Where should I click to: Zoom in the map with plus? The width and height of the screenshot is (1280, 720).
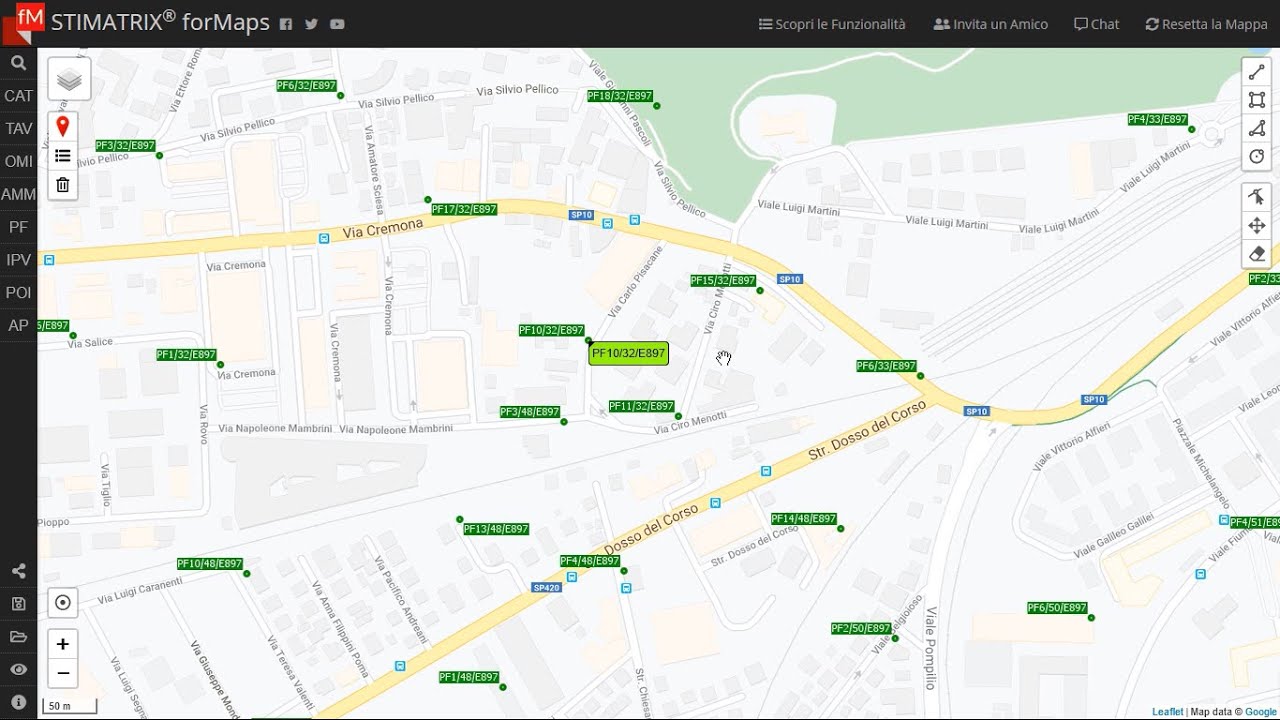[x=62, y=644]
